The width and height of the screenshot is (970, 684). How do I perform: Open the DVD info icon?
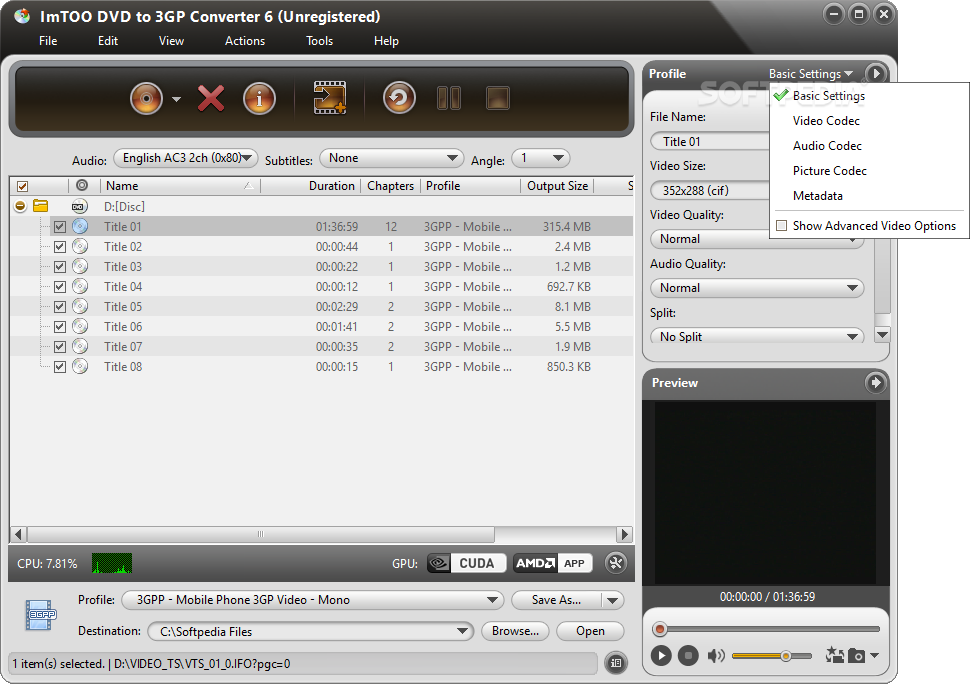coord(259,98)
